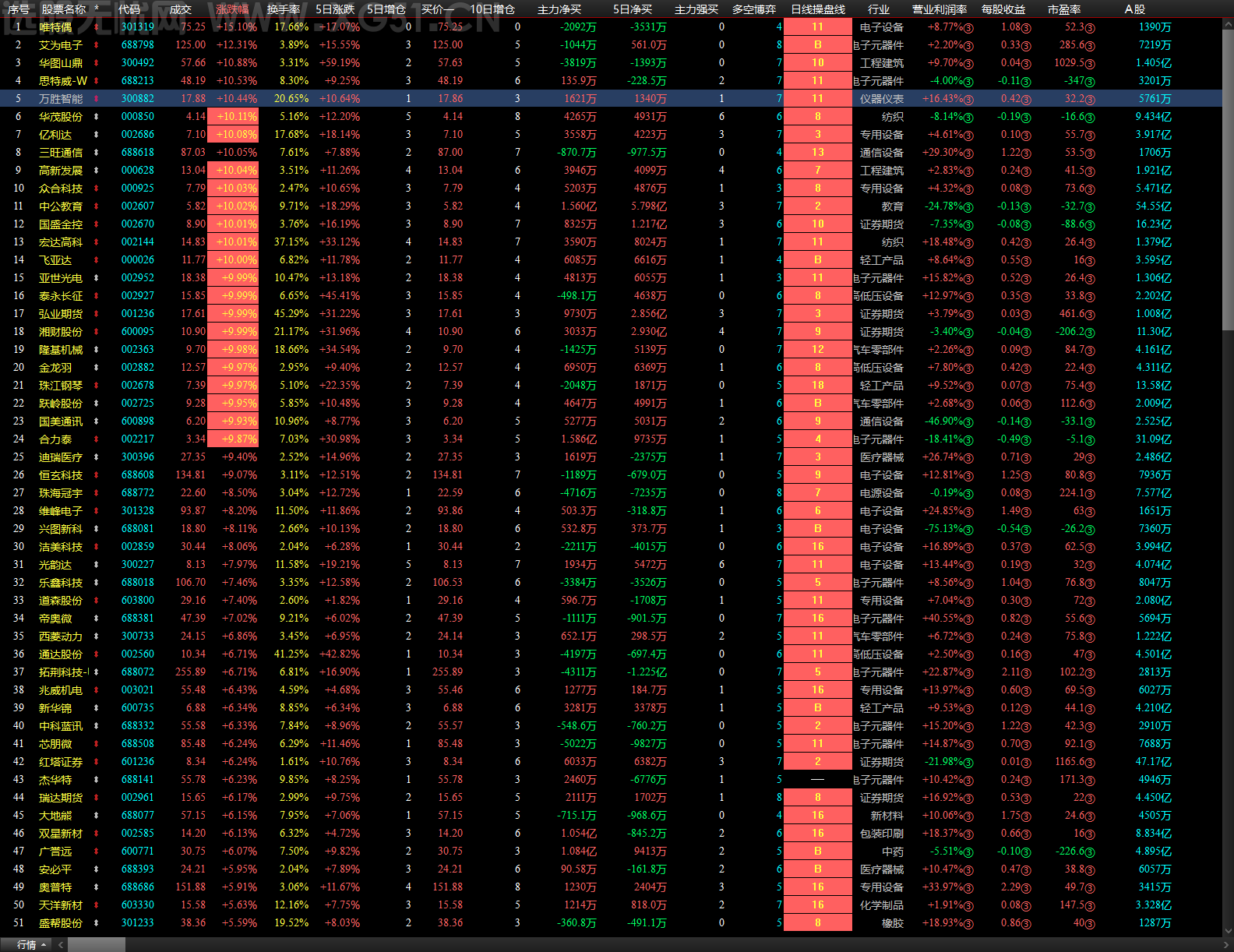Screen dimensions: 1234x952
Task: Click the marker icon beside 红塔证券
Action: tap(97, 762)
